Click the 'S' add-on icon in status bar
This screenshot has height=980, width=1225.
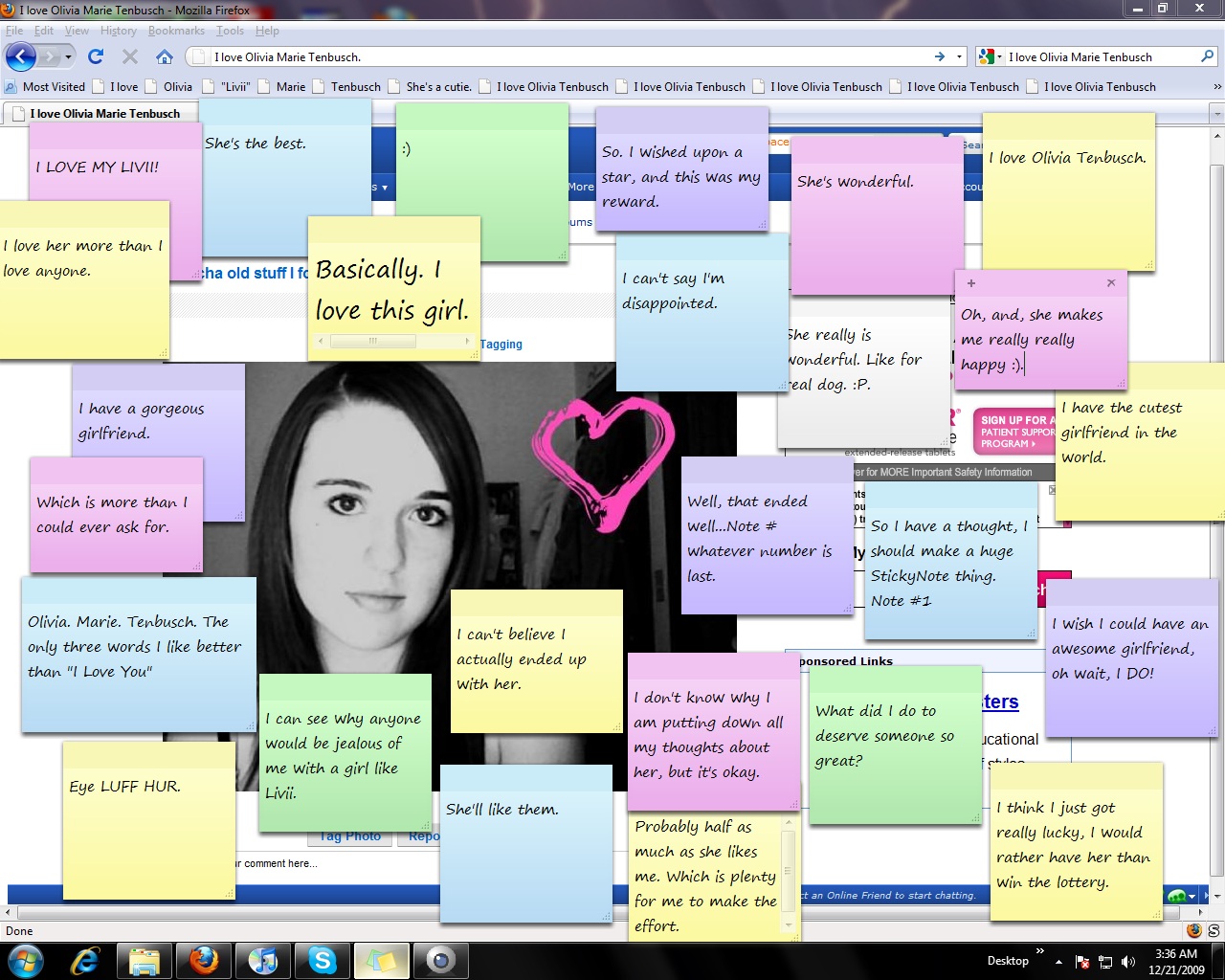[1214, 930]
